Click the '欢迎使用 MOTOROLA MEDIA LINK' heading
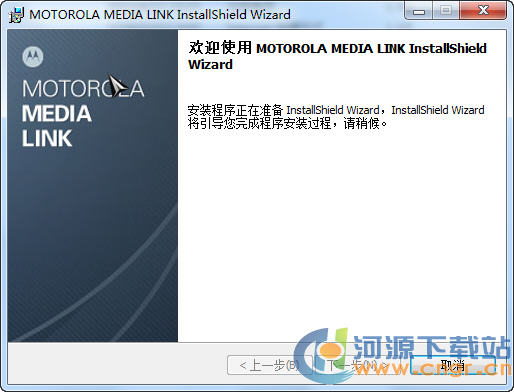 pos(337,56)
